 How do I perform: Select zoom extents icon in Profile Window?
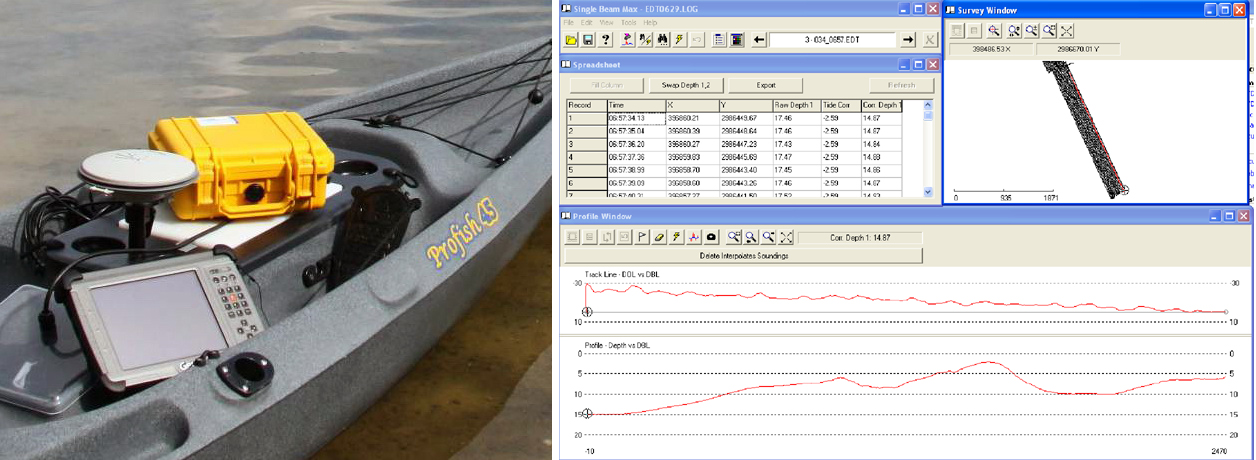pos(786,237)
